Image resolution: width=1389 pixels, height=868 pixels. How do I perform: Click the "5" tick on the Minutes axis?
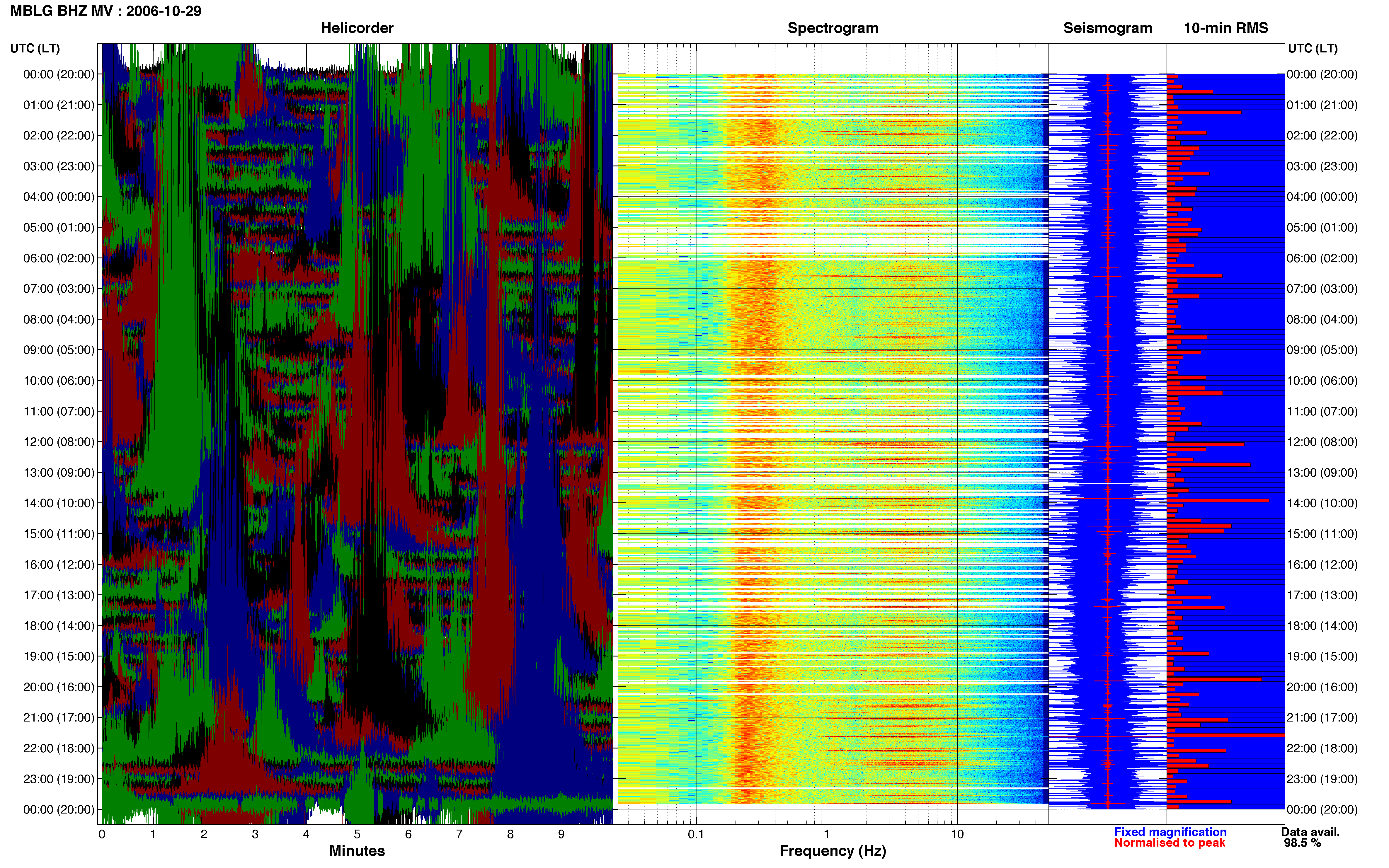pos(357,834)
